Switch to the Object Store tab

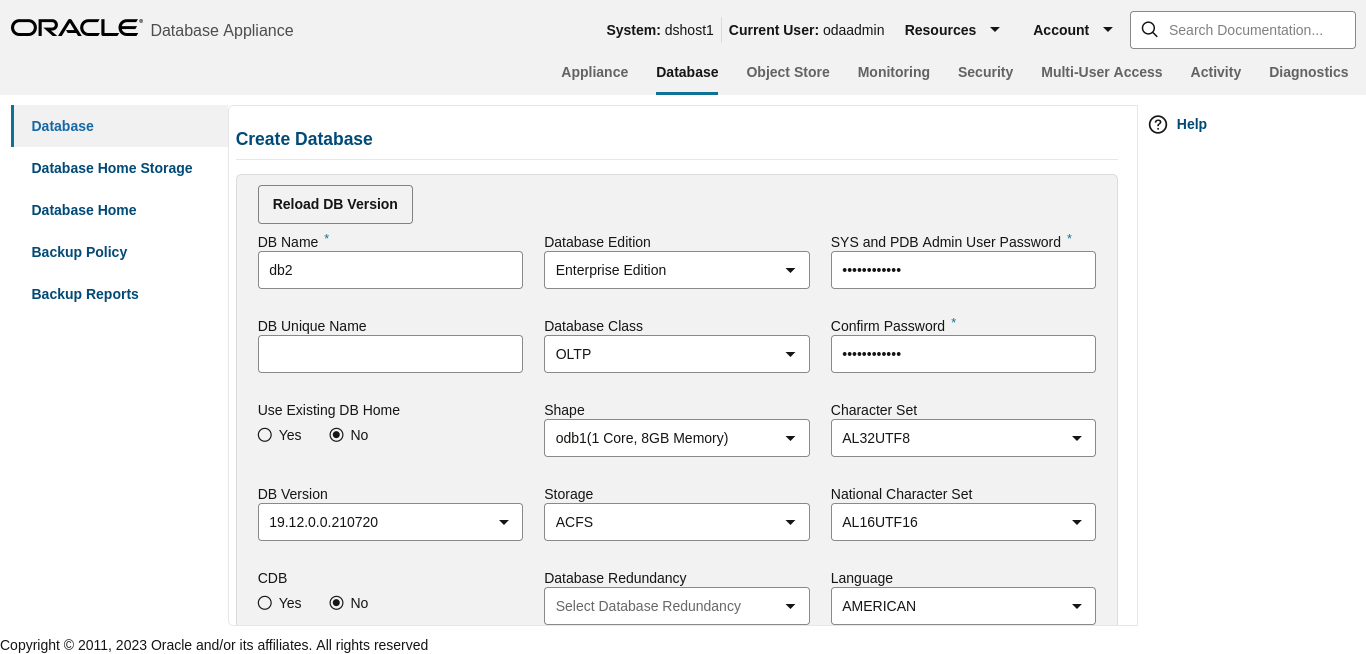[788, 72]
